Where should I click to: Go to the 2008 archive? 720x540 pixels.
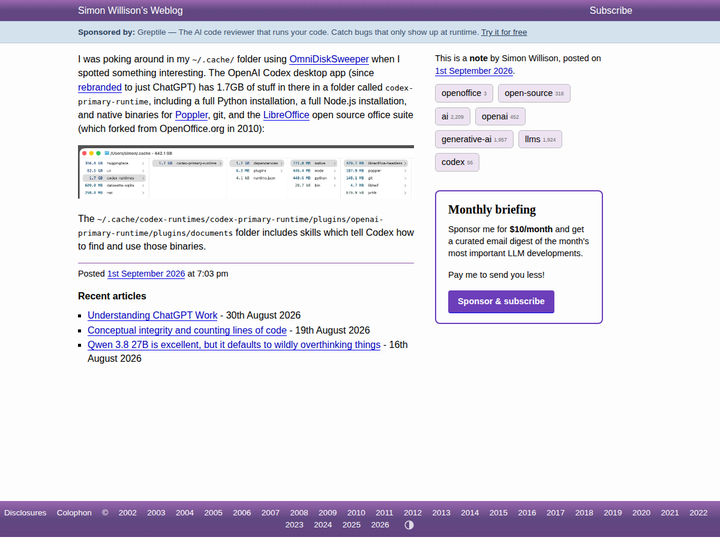(x=299, y=513)
